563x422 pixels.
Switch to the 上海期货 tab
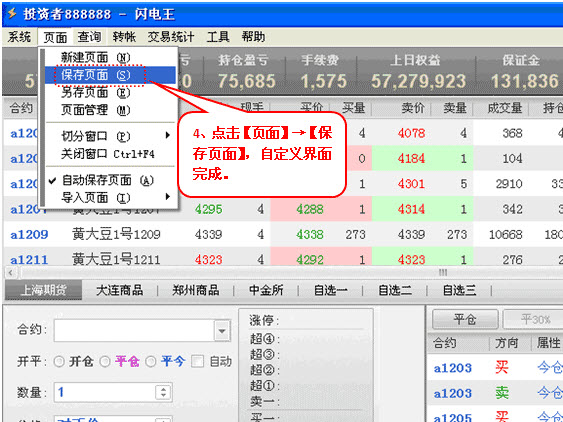[43, 290]
